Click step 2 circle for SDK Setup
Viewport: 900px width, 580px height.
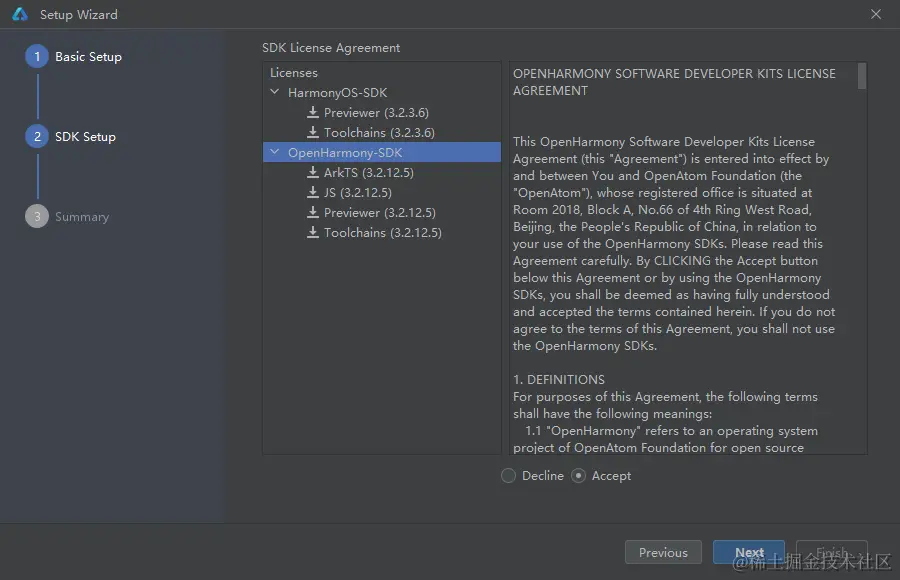(x=37, y=137)
